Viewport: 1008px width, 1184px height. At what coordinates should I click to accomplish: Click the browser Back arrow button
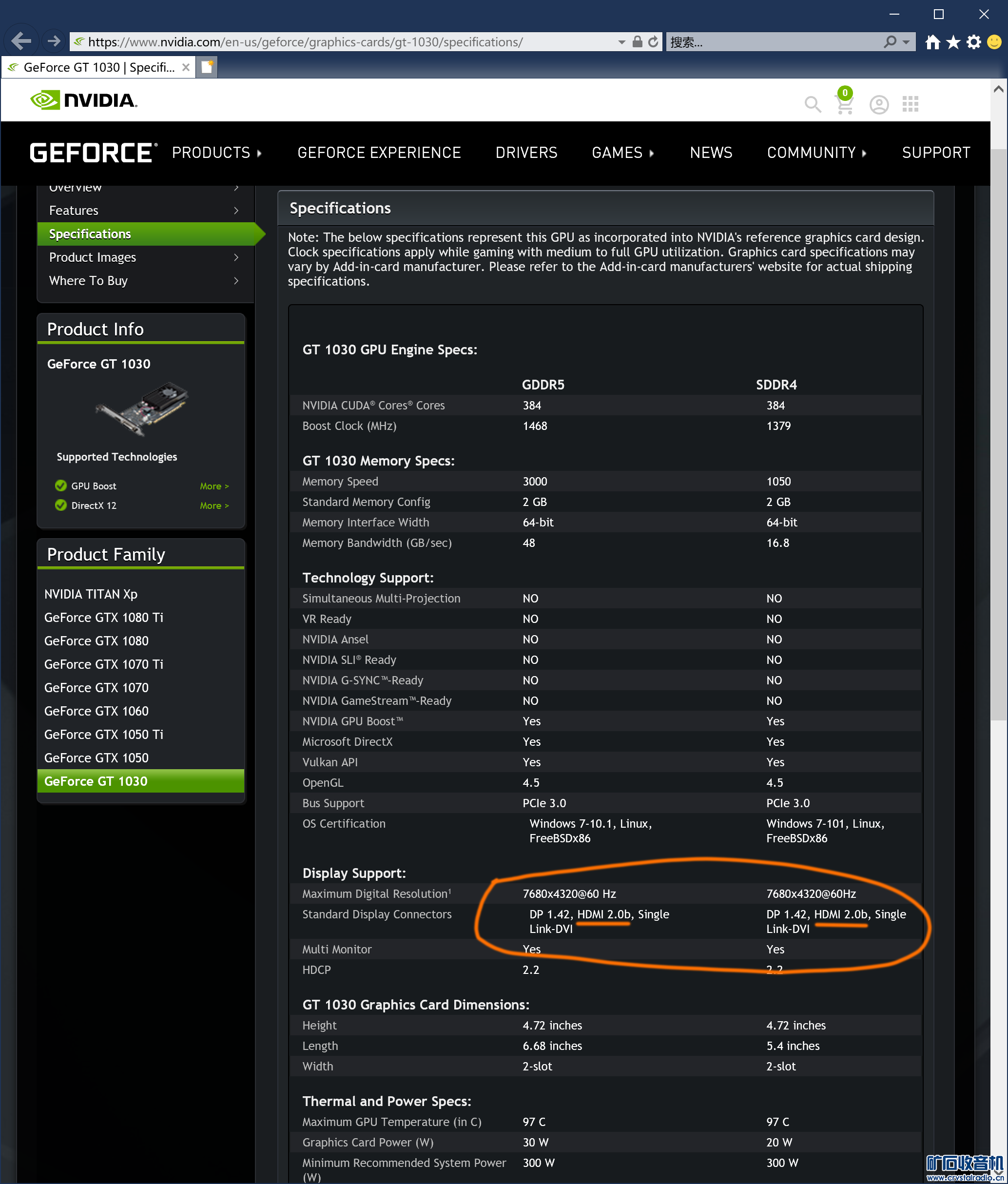pyautogui.click(x=22, y=41)
